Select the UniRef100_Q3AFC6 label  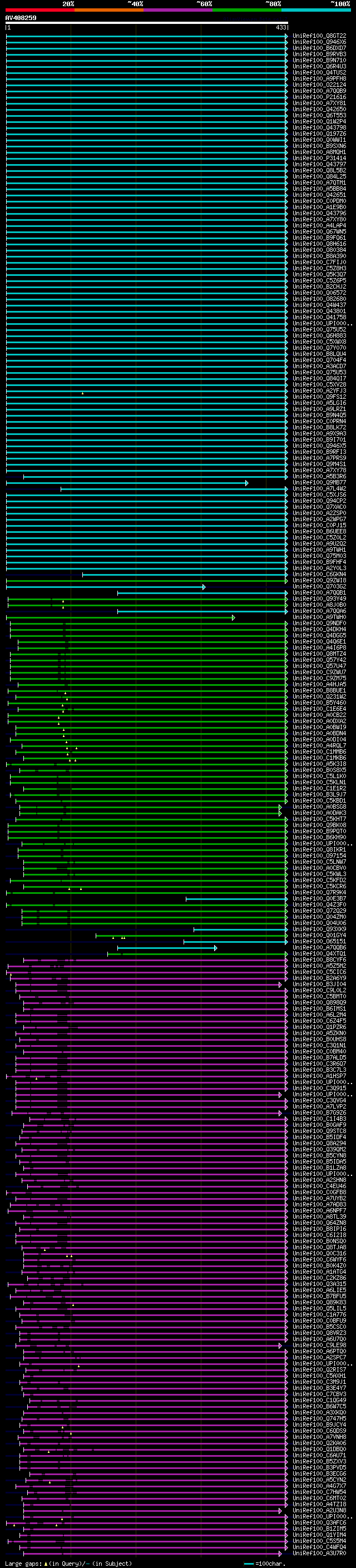[x=319, y=1523]
